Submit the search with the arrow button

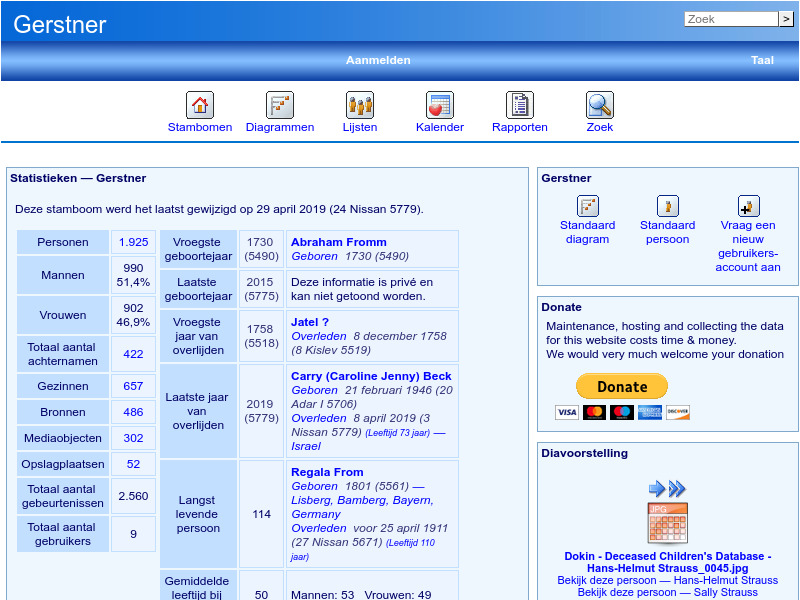tap(786, 19)
